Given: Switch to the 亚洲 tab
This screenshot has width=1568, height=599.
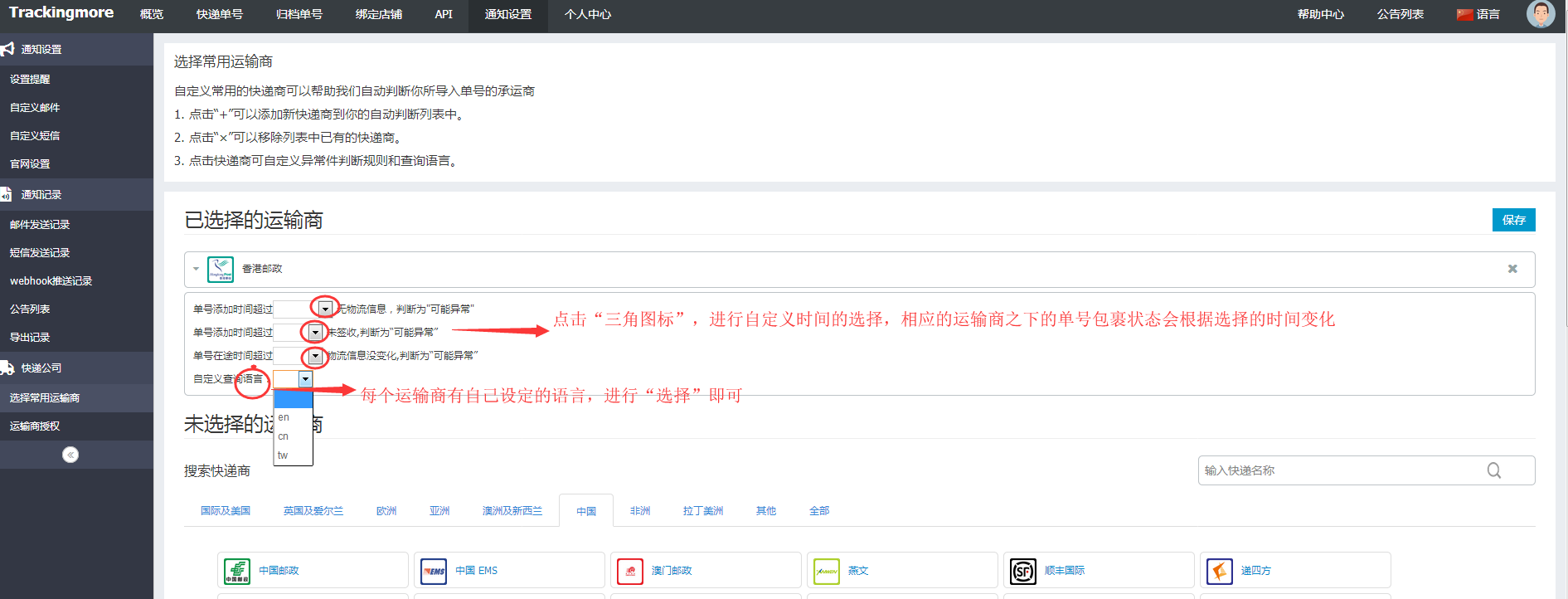Looking at the screenshot, I should [x=439, y=511].
